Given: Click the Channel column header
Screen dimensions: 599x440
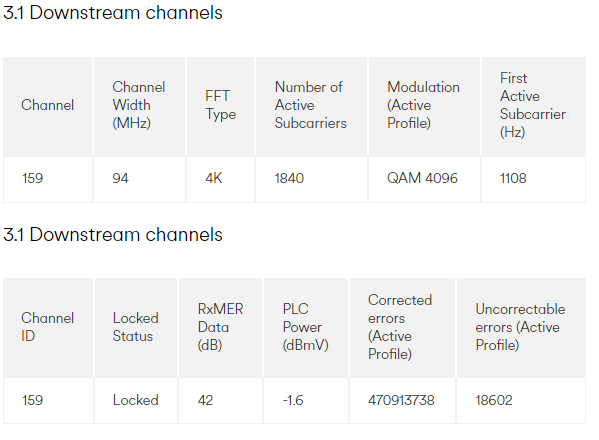Looking at the screenshot, I should 48,105.
